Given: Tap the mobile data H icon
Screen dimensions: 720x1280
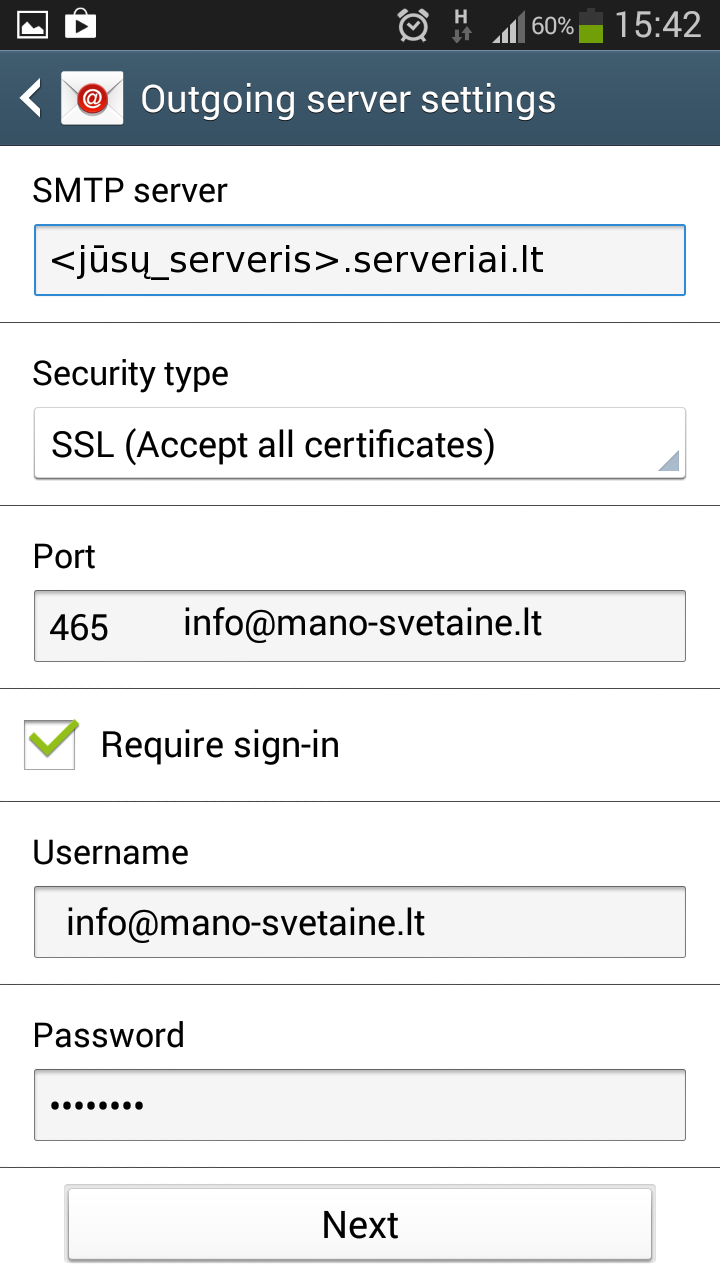Looking at the screenshot, I should click(461, 26).
